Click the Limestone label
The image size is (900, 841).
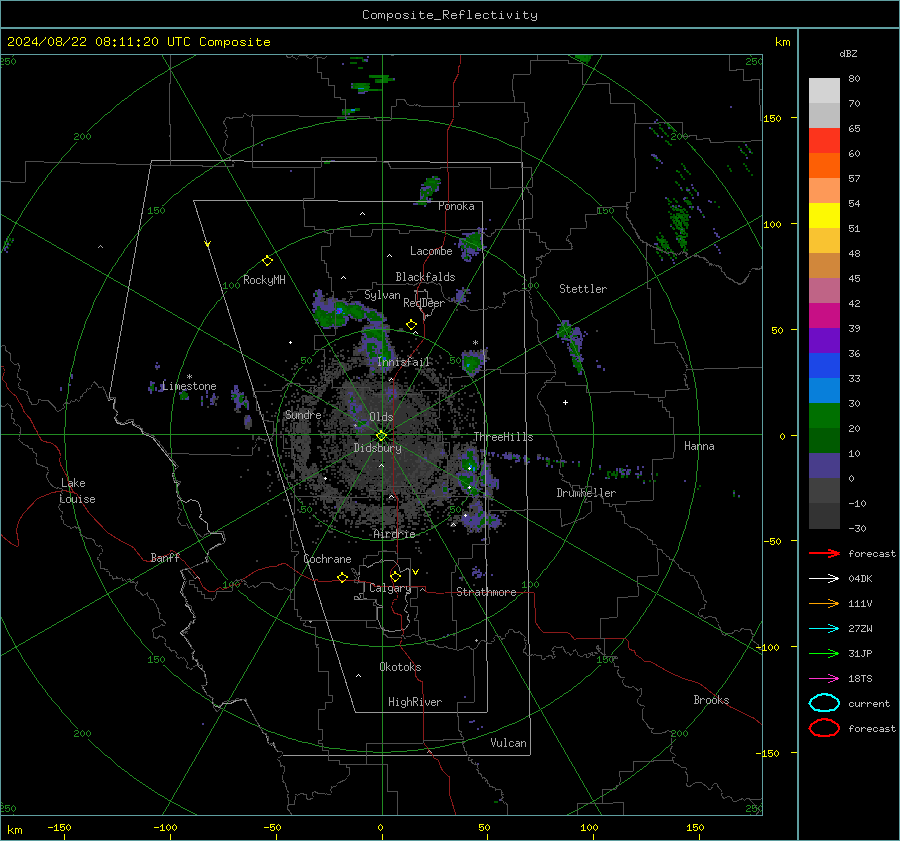[189, 386]
